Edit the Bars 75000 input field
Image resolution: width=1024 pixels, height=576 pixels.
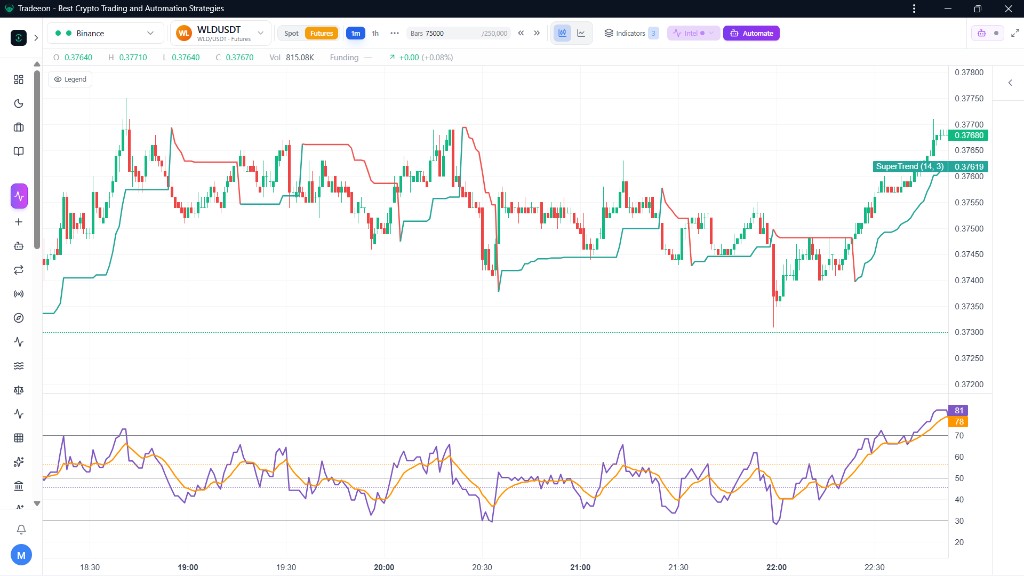click(458, 33)
